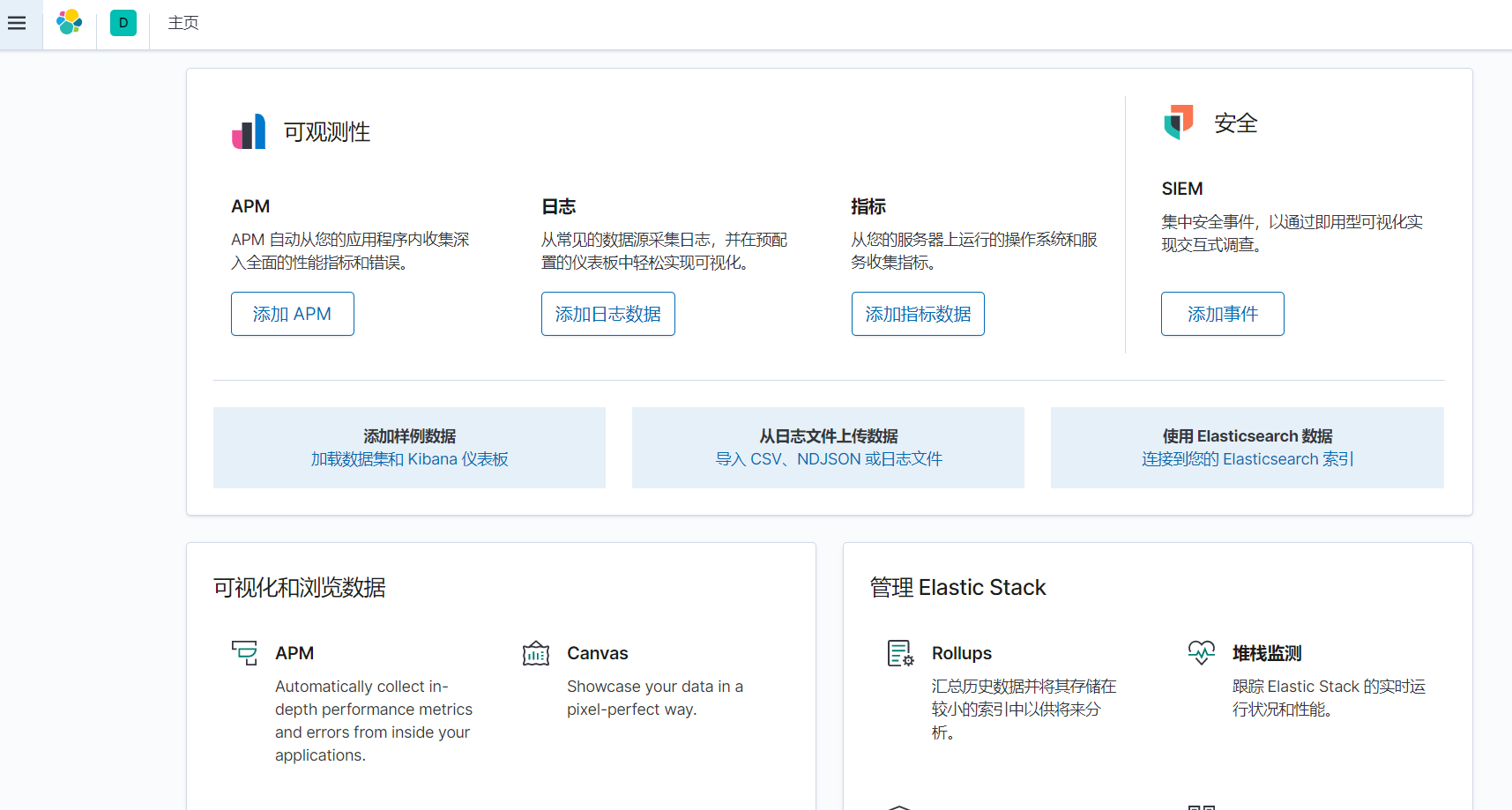1512x810 pixels.
Task: Open APM under 可视化和浏览数据
Action: coord(294,653)
